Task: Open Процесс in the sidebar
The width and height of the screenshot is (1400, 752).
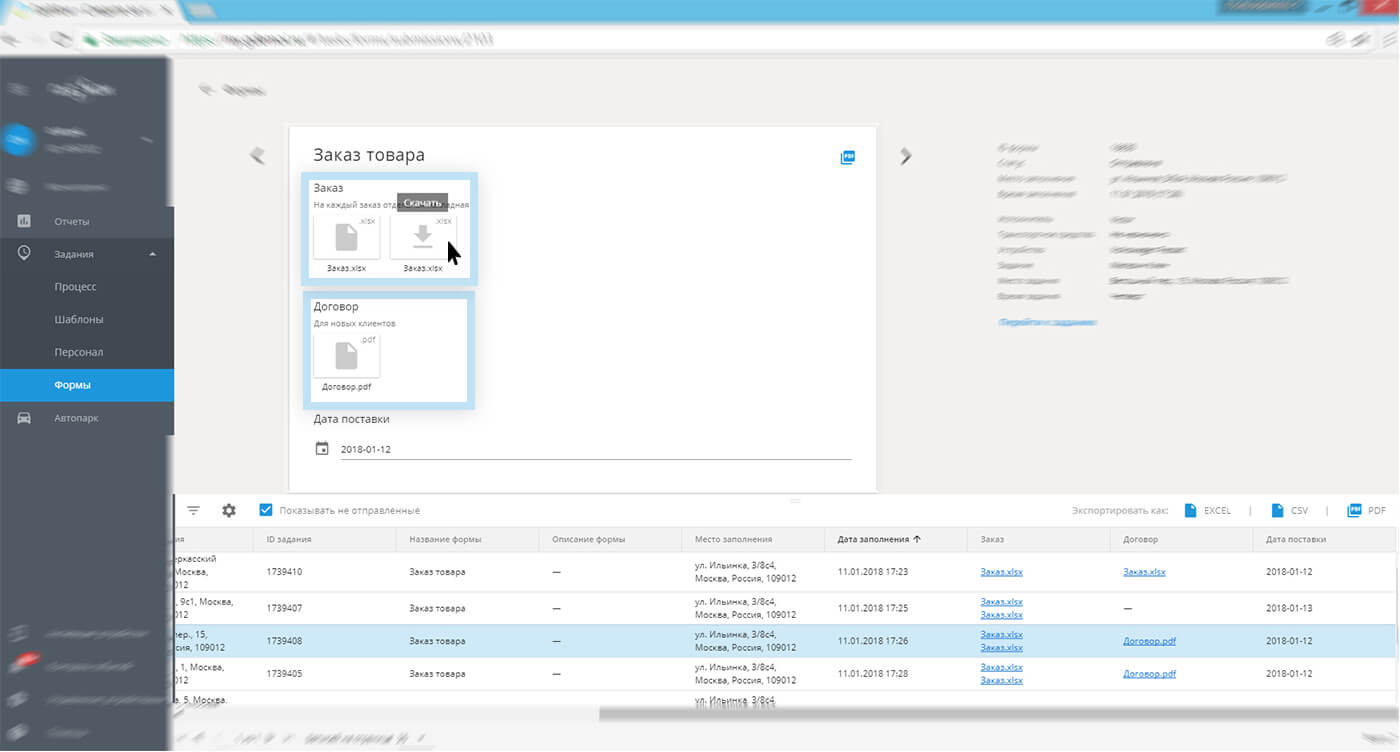Action: pyautogui.click(x=75, y=287)
